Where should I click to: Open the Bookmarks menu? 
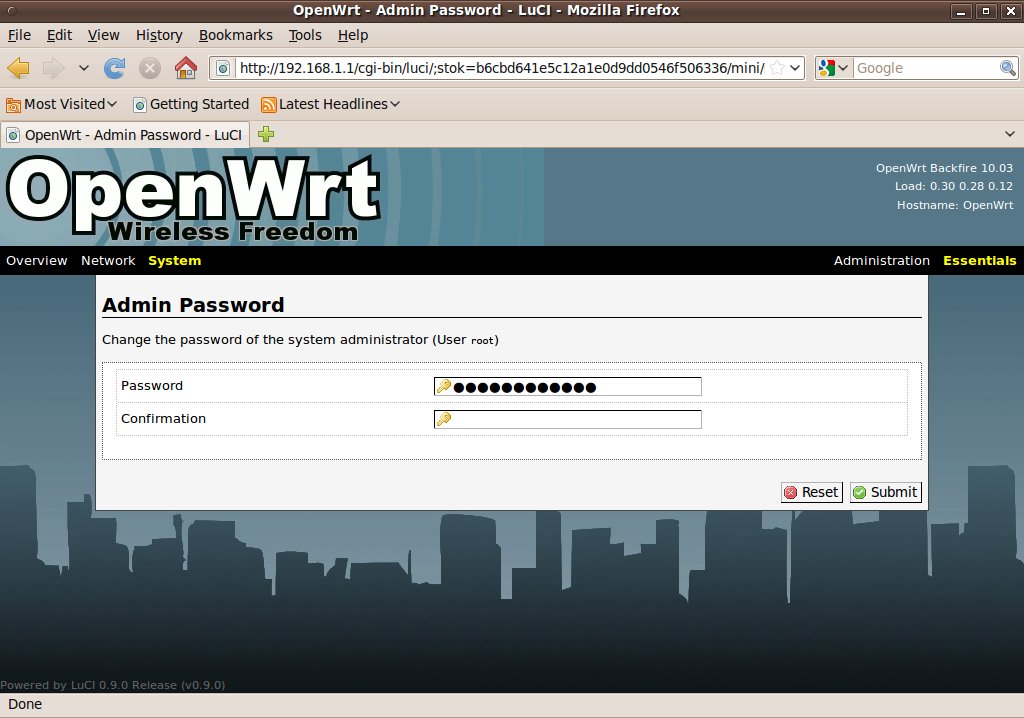pyautogui.click(x=235, y=35)
